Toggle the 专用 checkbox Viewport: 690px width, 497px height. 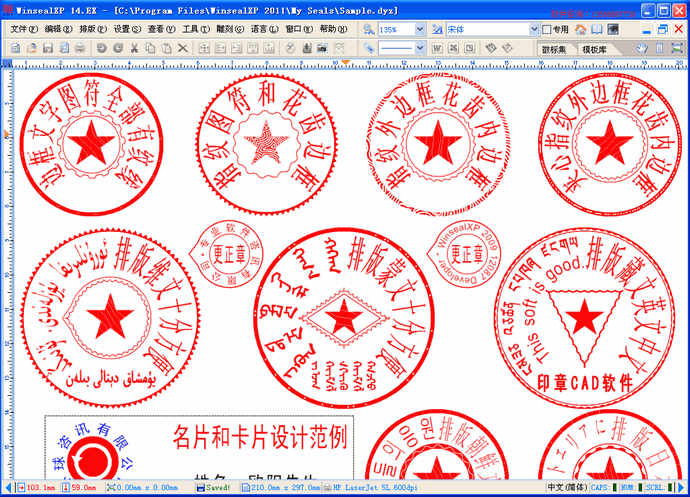tap(547, 29)
